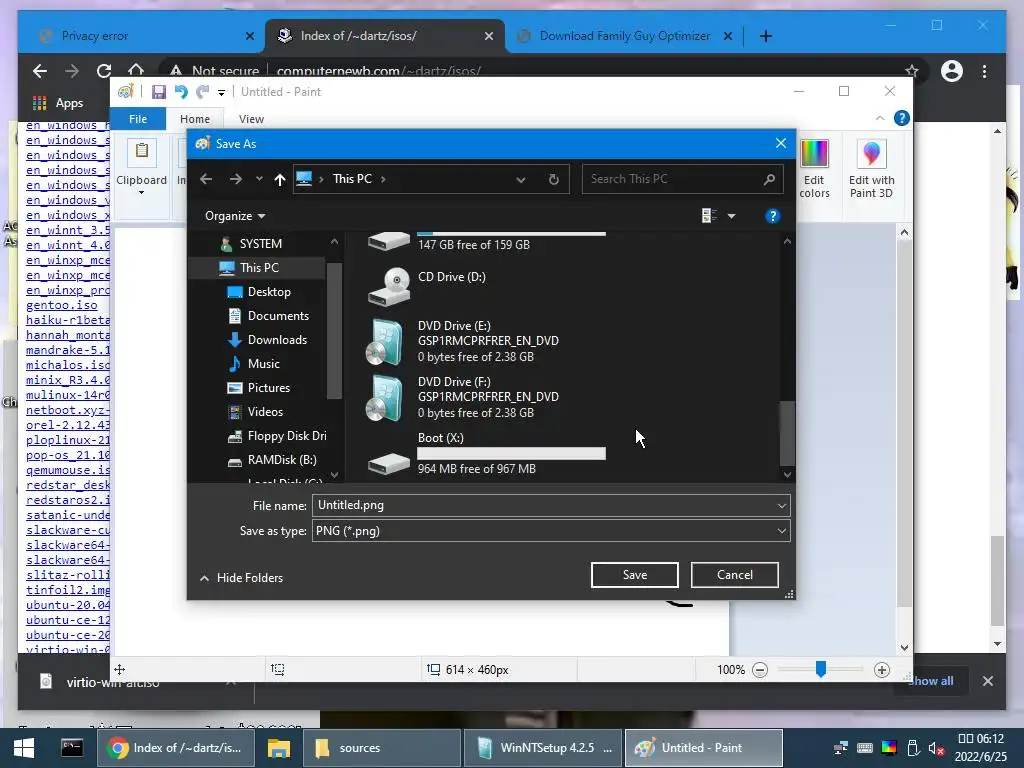The image size is (1024, 768).
Task: Click the Paint zoom slider handle
Action: (x=821, y=669)
